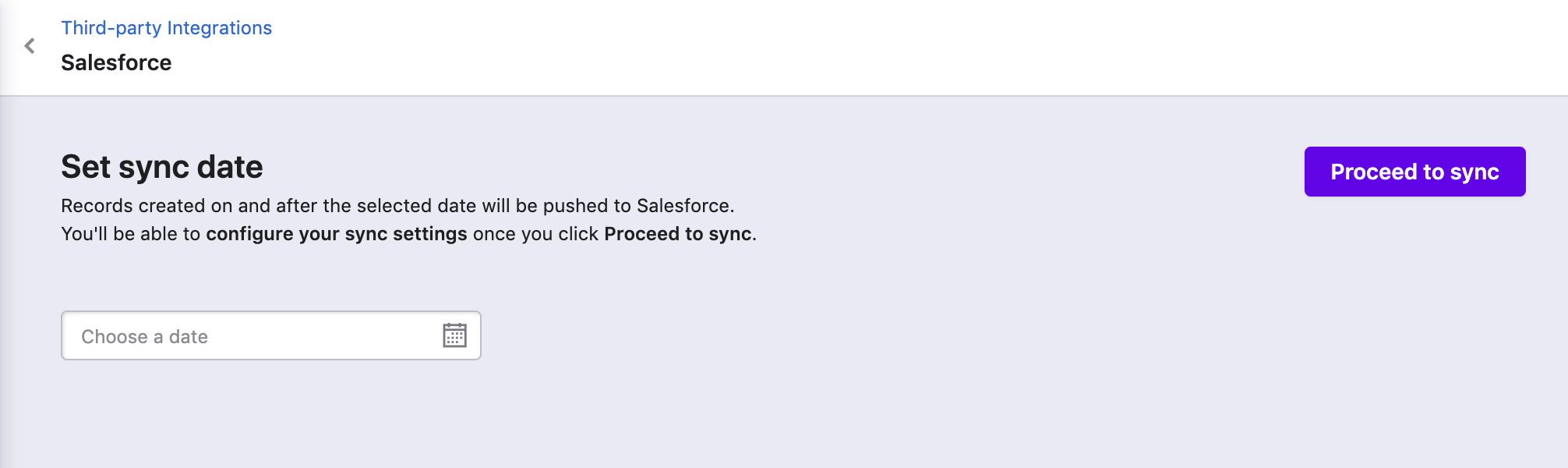The height and width of the screenshot is (468, 1568).
Task: Click the word 'Third-party' in the breadcrumb
Action: point(111,28)
